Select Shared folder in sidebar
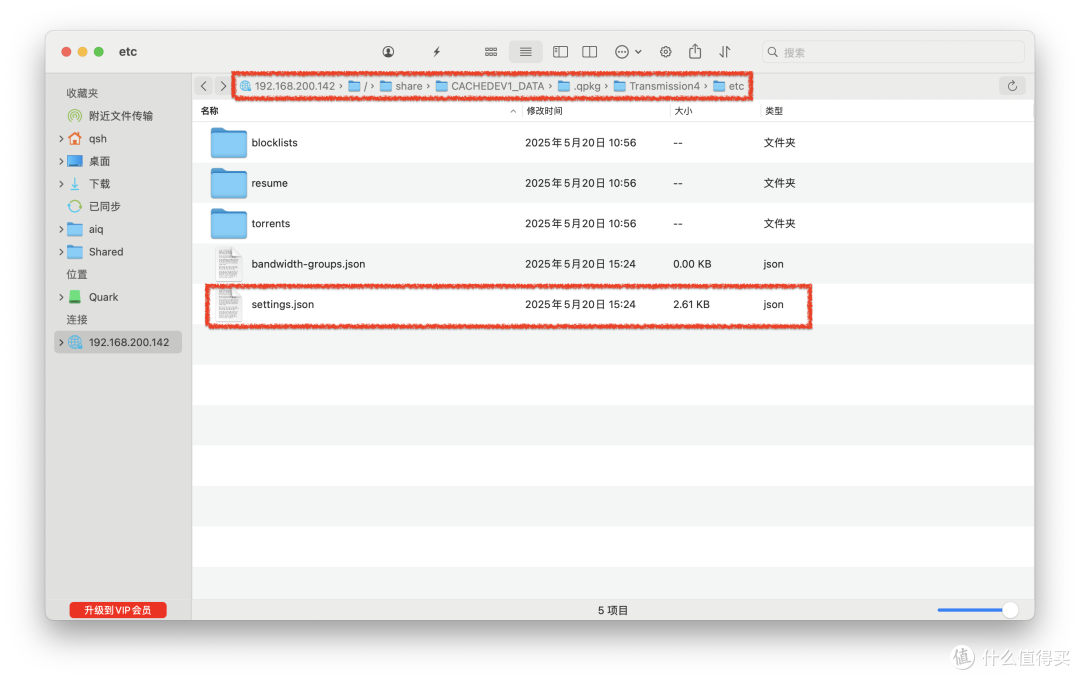The image size is (1080, 680). click(x=95, y=252)
